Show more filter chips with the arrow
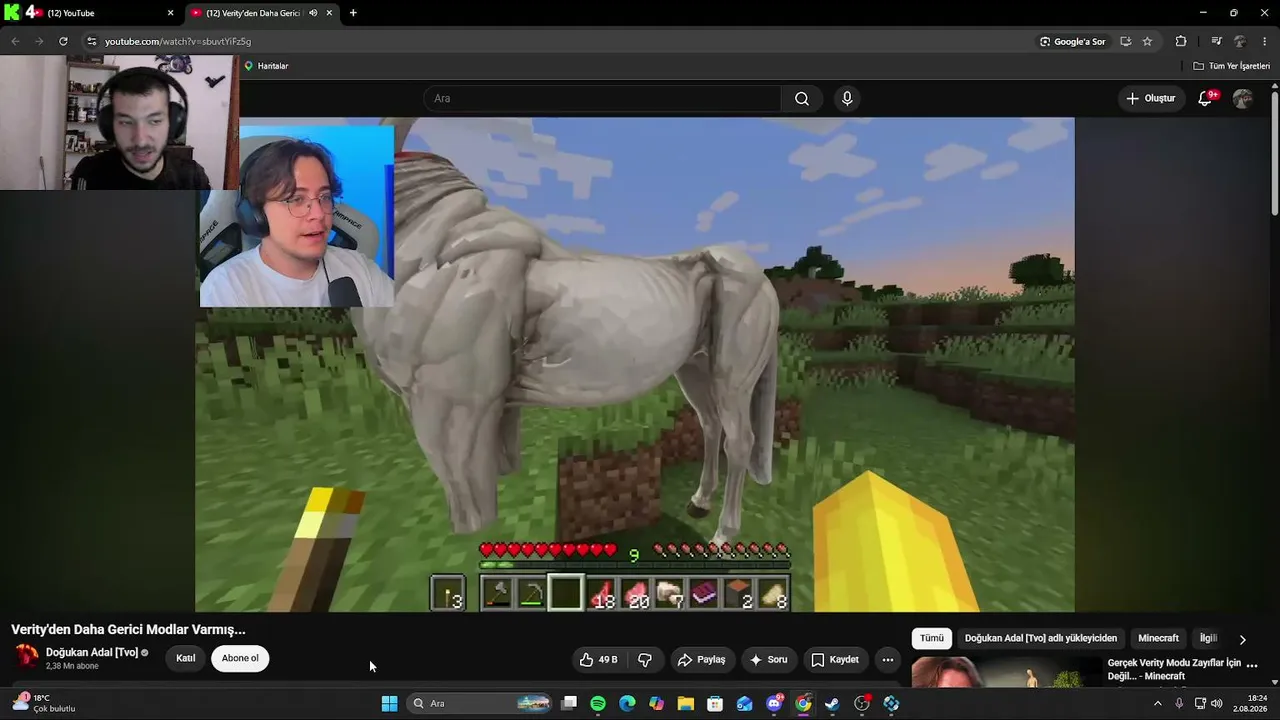Image resolution: width=1280 pixels, height=720 pixels. 1243,639
